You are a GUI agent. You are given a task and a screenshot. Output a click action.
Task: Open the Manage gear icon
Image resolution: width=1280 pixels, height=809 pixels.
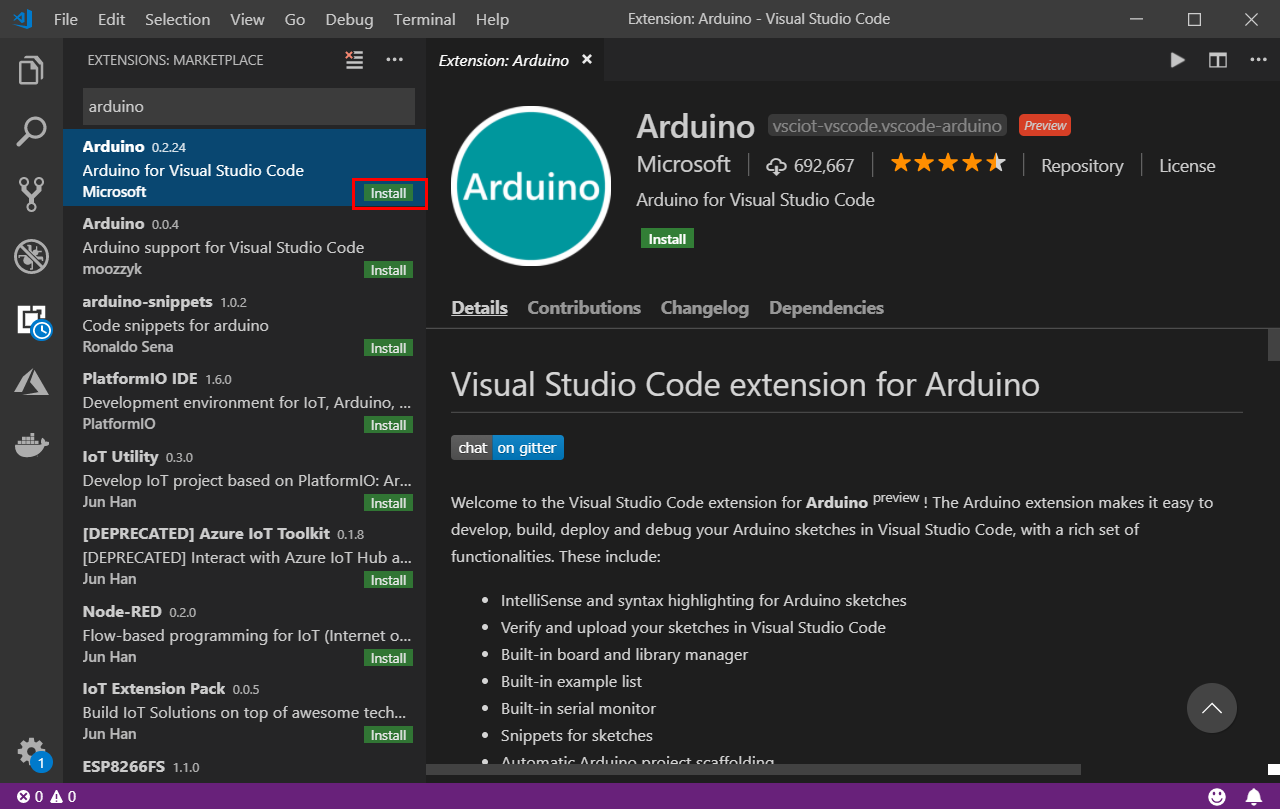[x=31, y=752]
